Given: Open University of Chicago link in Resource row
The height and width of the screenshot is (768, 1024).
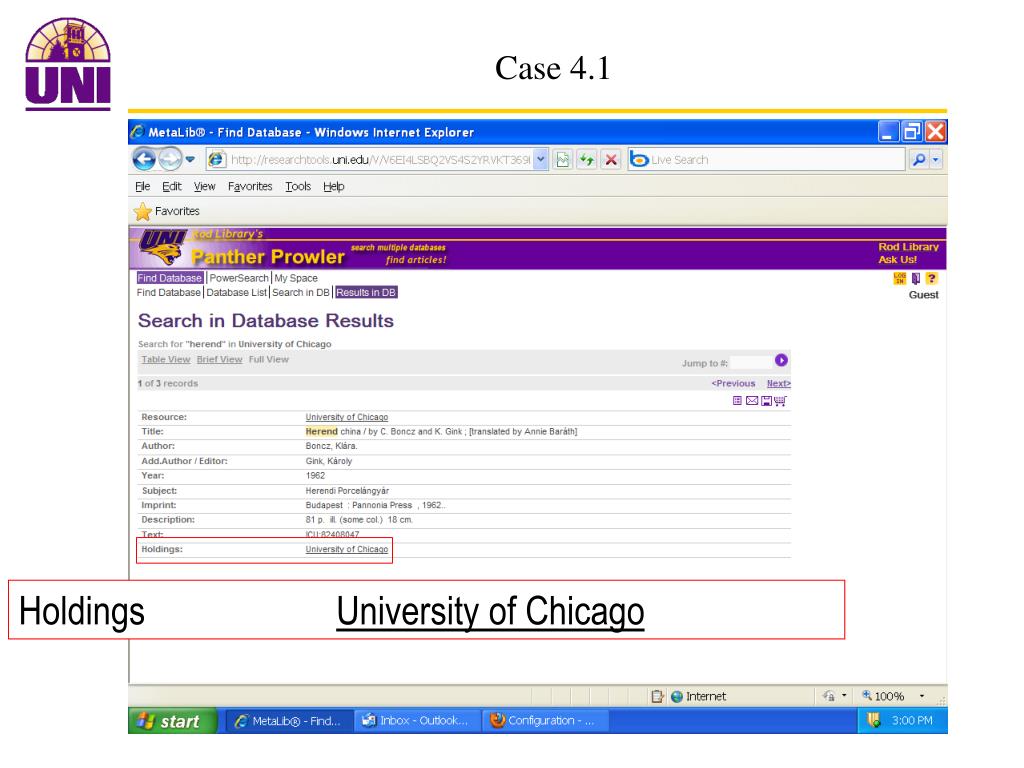Looking at the screenshot, I should 347,417.
